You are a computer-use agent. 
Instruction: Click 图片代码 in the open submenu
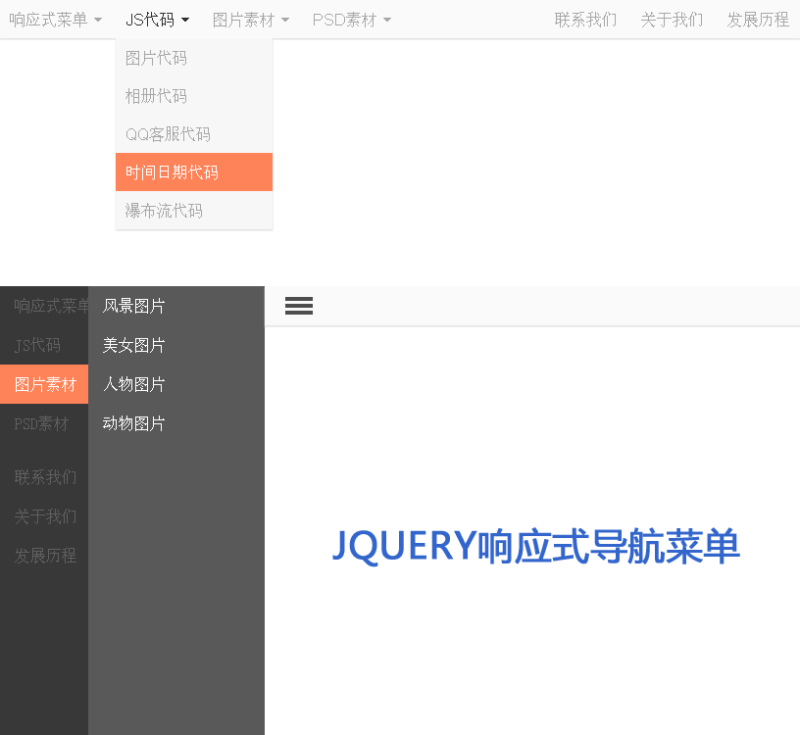(x=155, y=58)
